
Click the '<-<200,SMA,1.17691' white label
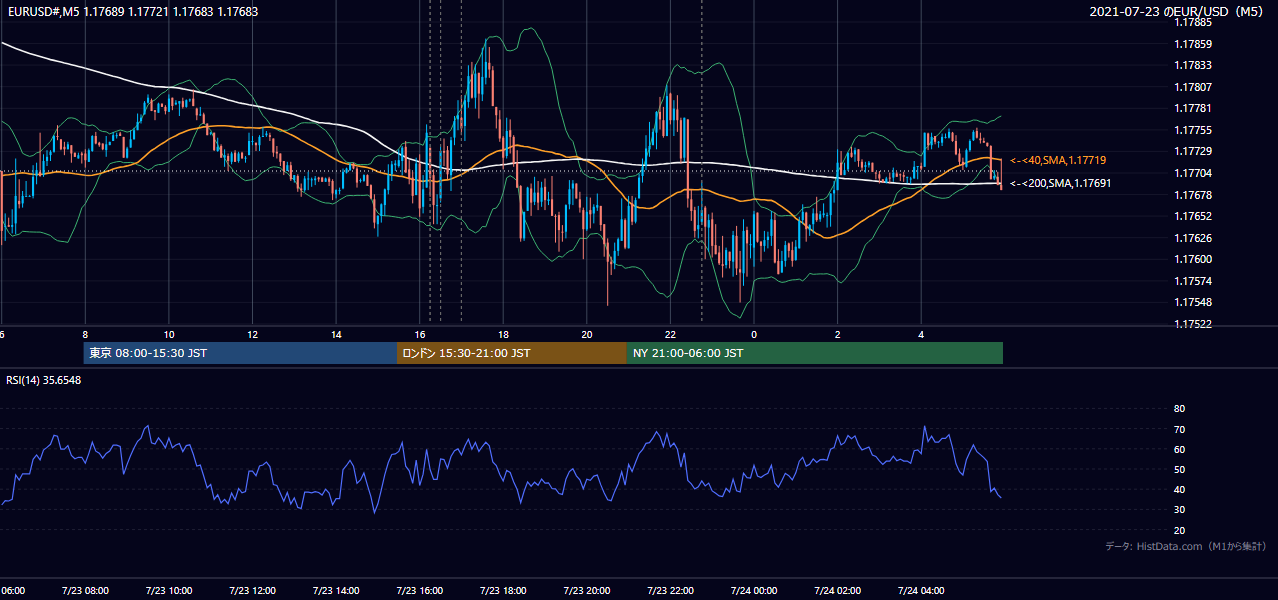tap(1060, 183)
